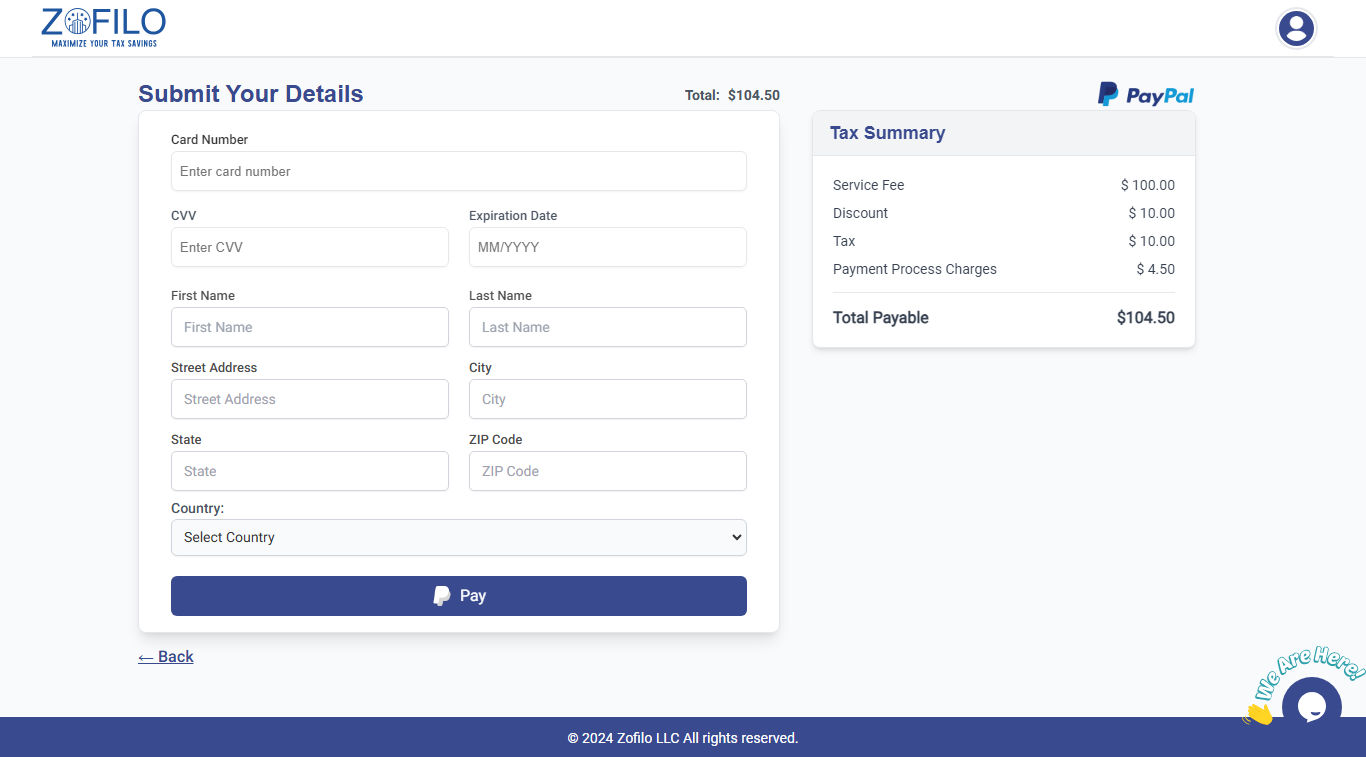Submit payment with the Pay button

(459, 596)
